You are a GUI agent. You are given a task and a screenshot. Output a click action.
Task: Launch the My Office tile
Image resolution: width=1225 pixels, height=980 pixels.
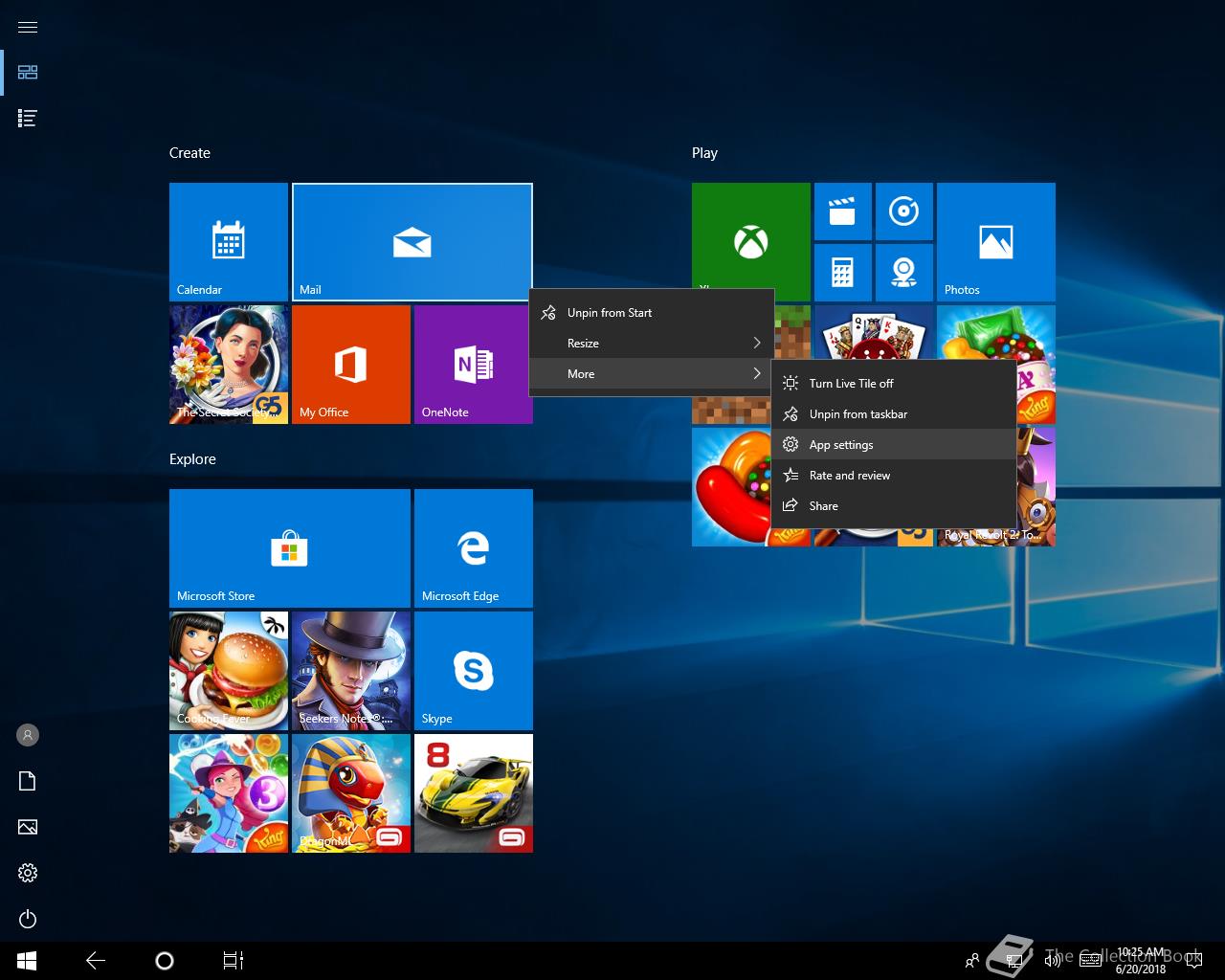pos(351,365)
